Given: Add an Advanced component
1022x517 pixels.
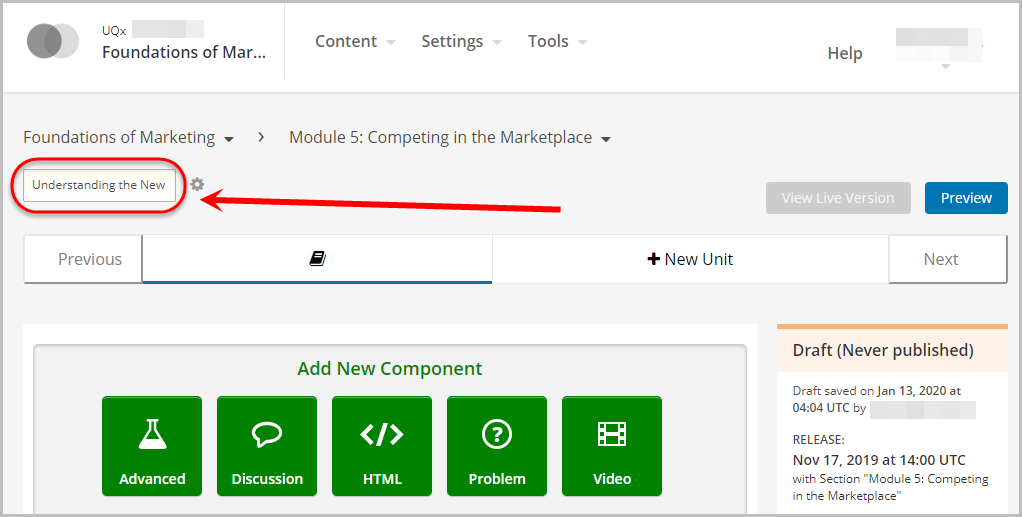Looking at the screenshot, I should (x=152, y=446).
